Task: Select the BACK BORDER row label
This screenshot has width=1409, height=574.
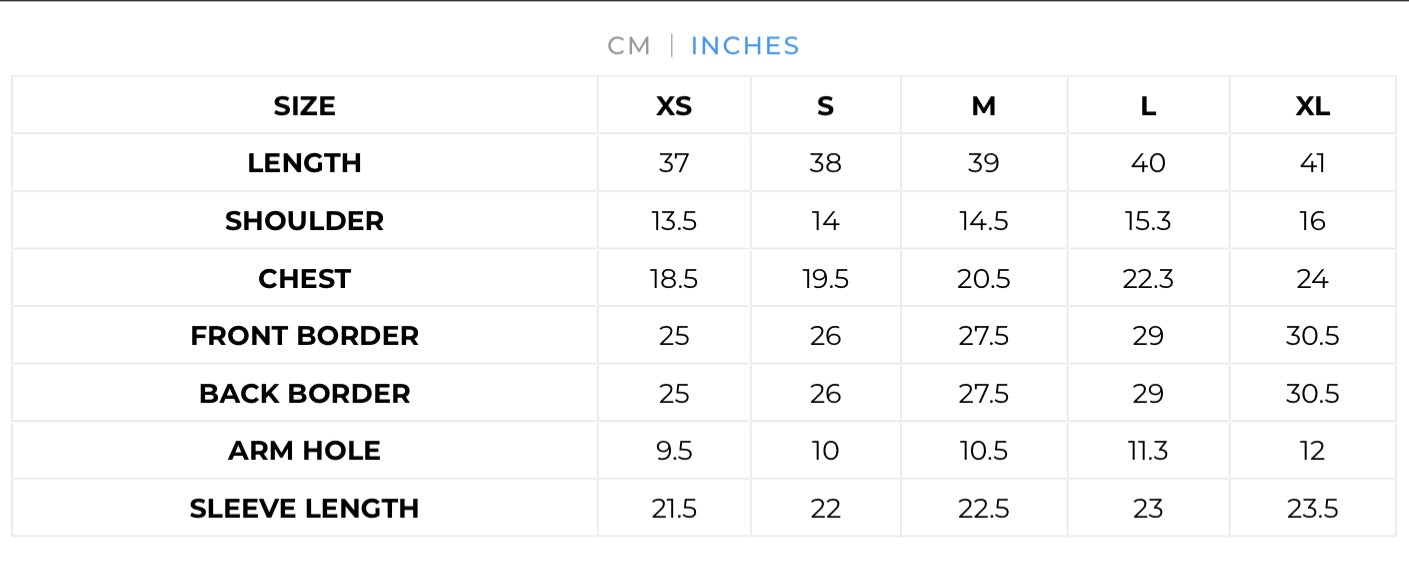Action: tap(304, 393)
